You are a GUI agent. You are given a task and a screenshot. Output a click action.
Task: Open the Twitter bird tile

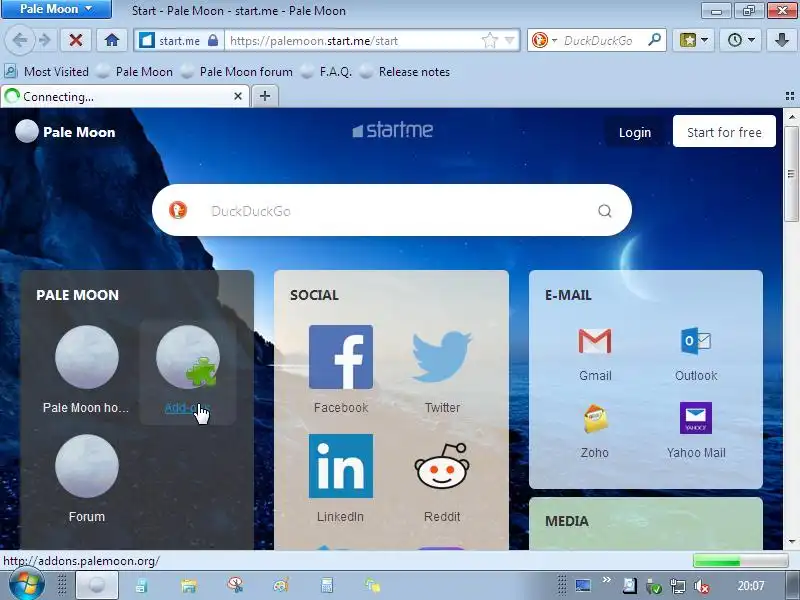442,370
